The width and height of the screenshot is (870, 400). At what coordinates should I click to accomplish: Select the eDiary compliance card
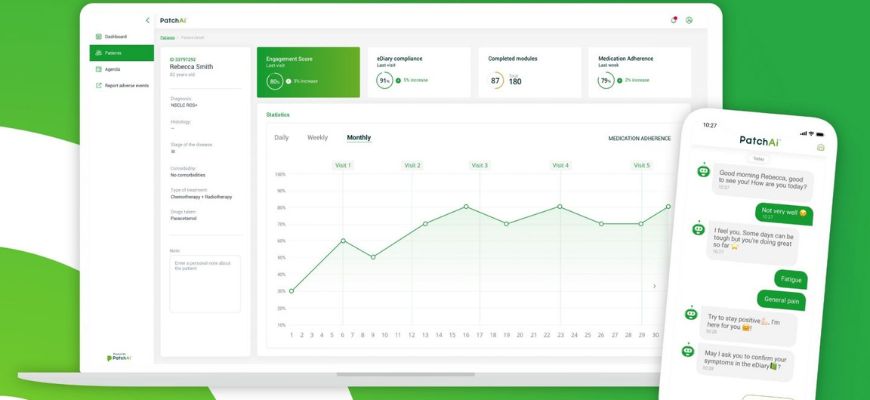coord(419,72)
